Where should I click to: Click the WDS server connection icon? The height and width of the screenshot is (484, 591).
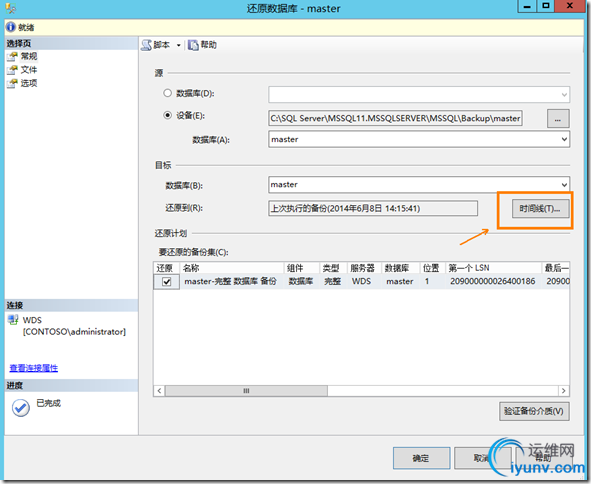tap(13, 320)
